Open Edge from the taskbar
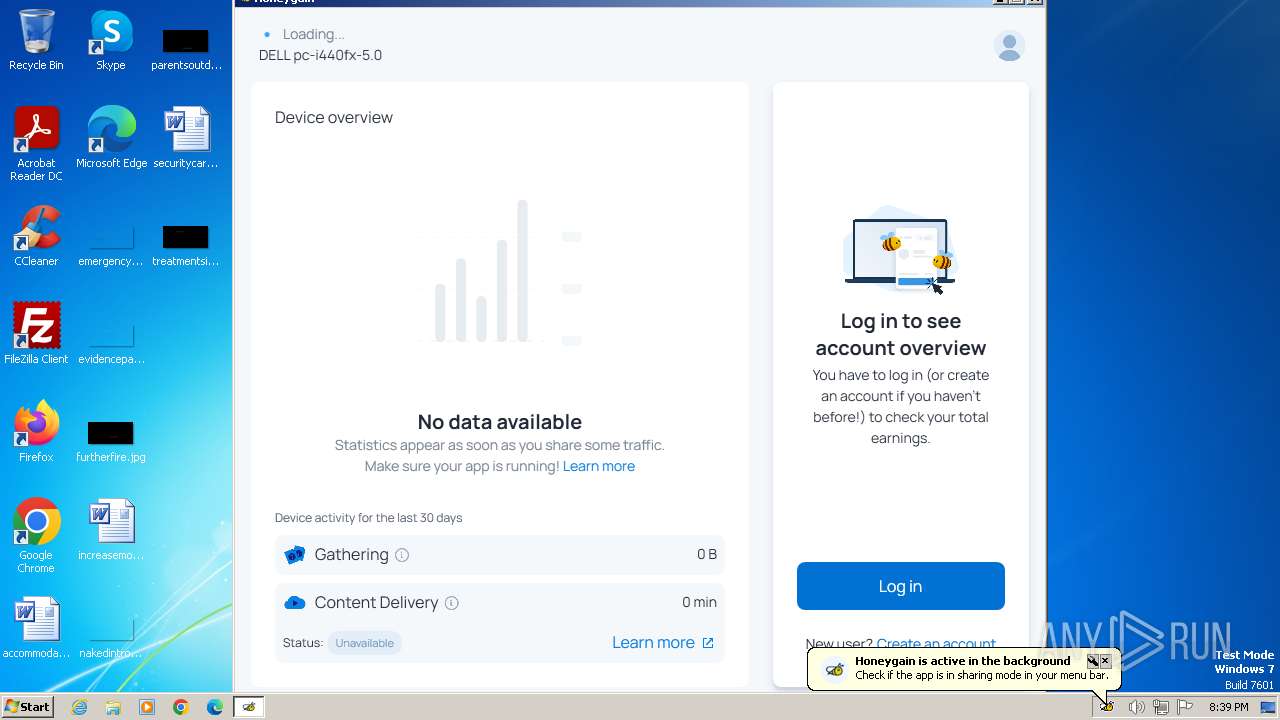The image size is (1280, 720). tap(215, 707)
